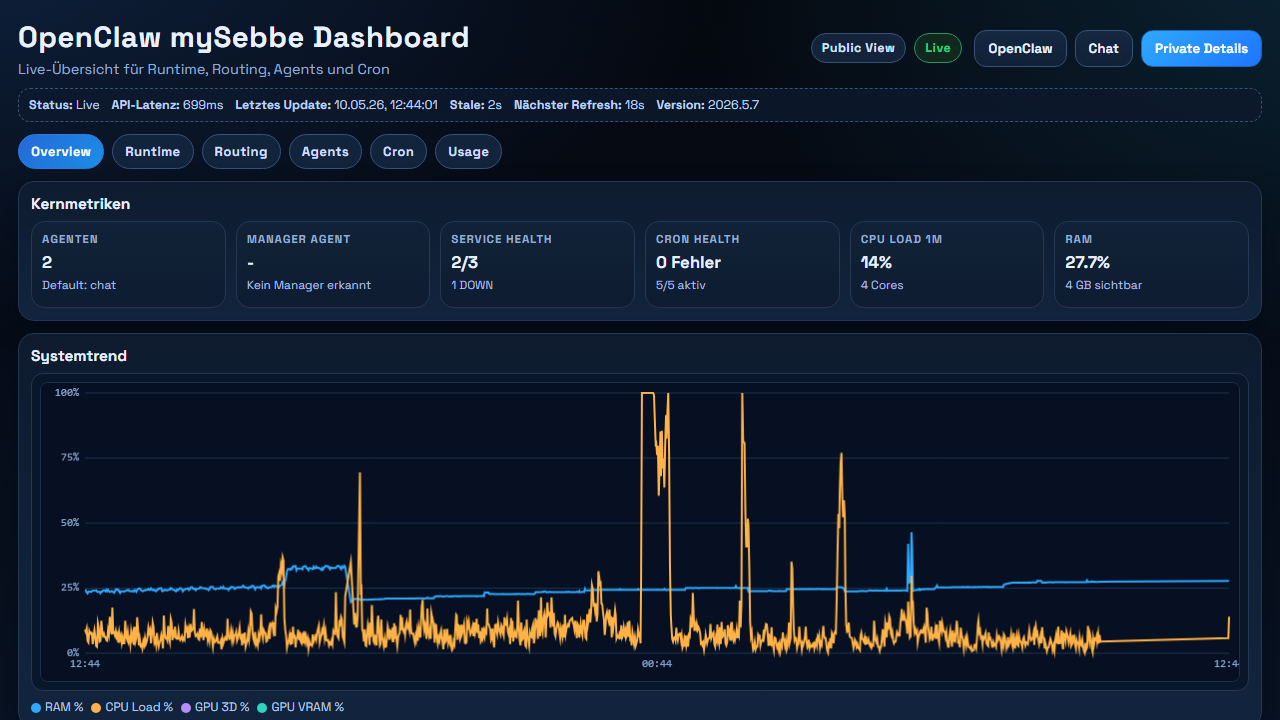Select the Cron Health card
1280x720 pixels.
click(x=742, y=264)
